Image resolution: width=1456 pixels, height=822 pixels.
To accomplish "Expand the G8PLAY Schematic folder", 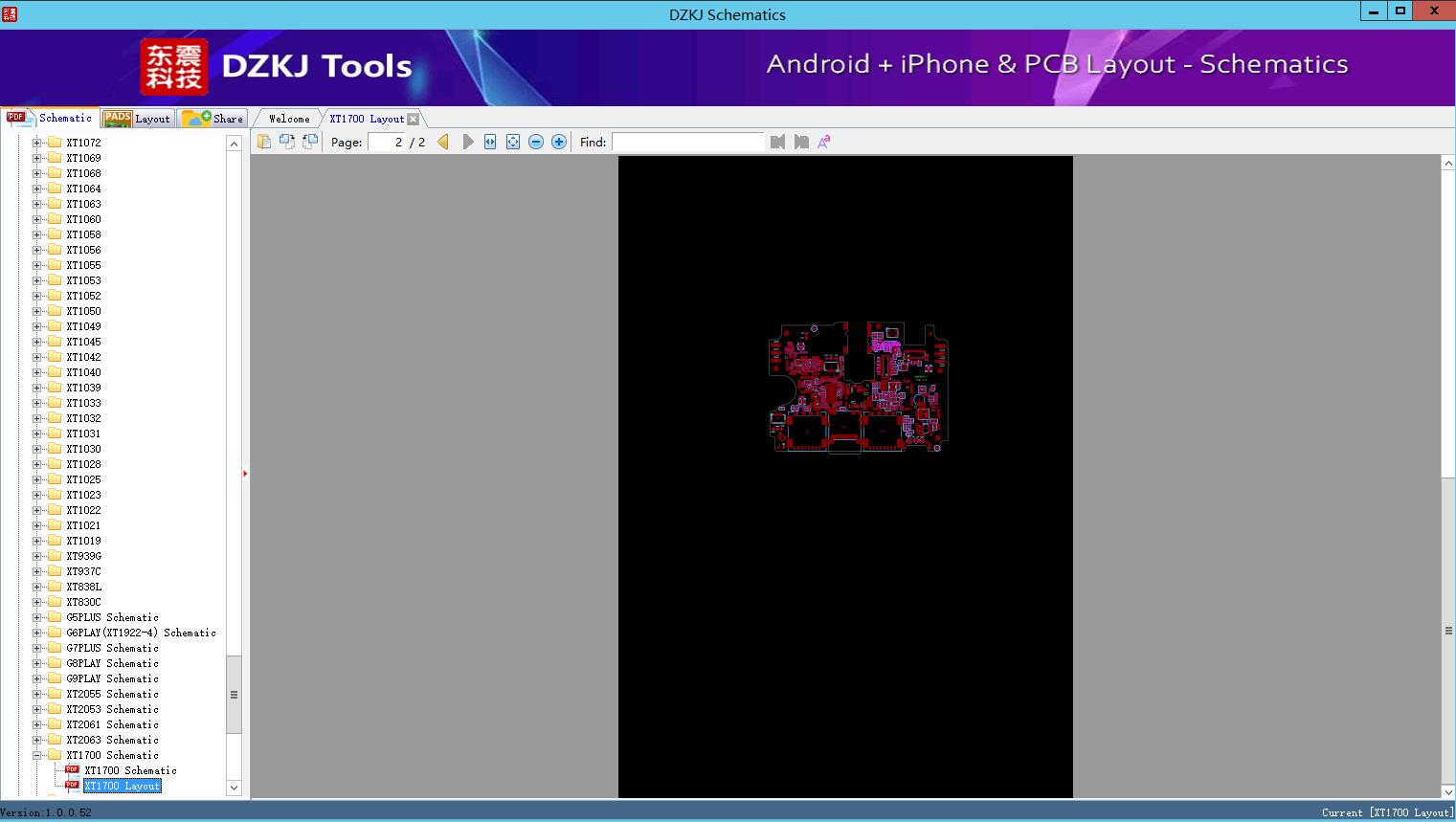I will [36, 663].
